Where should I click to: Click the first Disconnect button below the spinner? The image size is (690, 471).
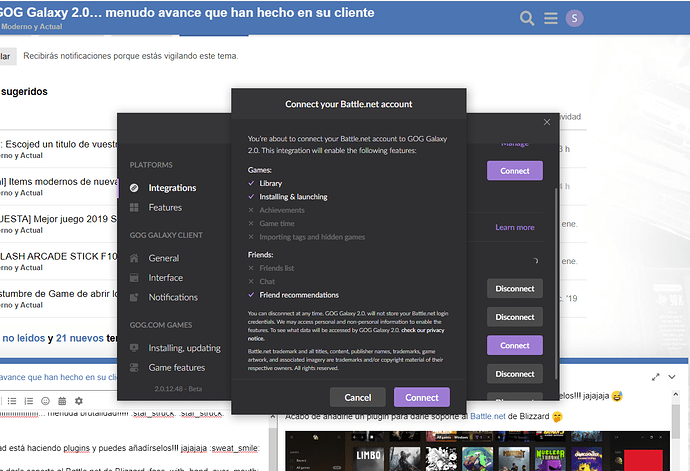[514, 289]
